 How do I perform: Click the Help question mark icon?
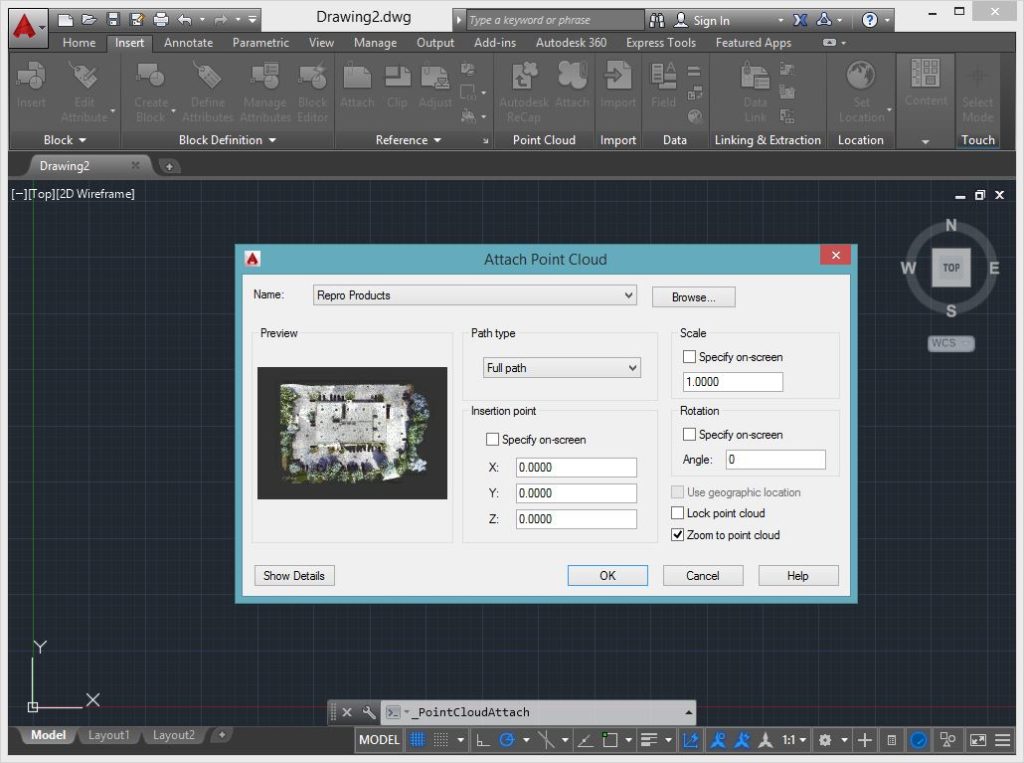tap(869, 20)
